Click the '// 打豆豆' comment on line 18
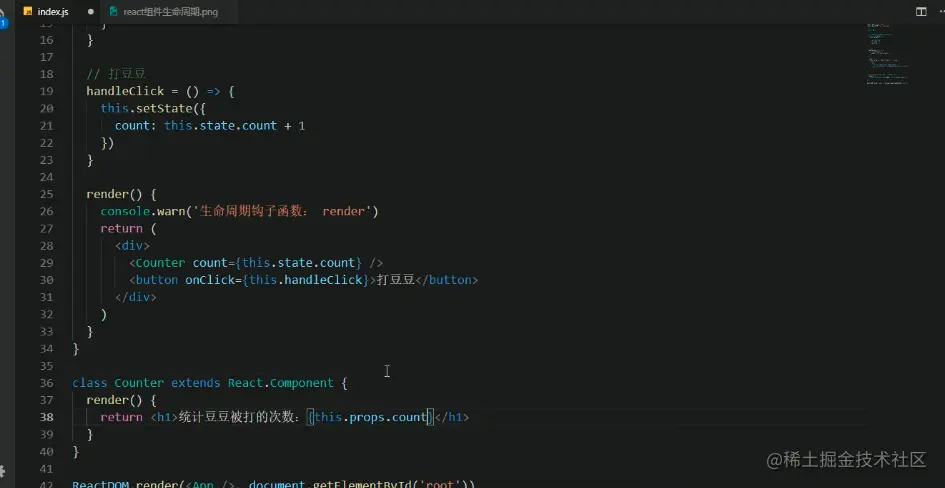This screenshot has width=945, height=488. (x=116, y=74)
